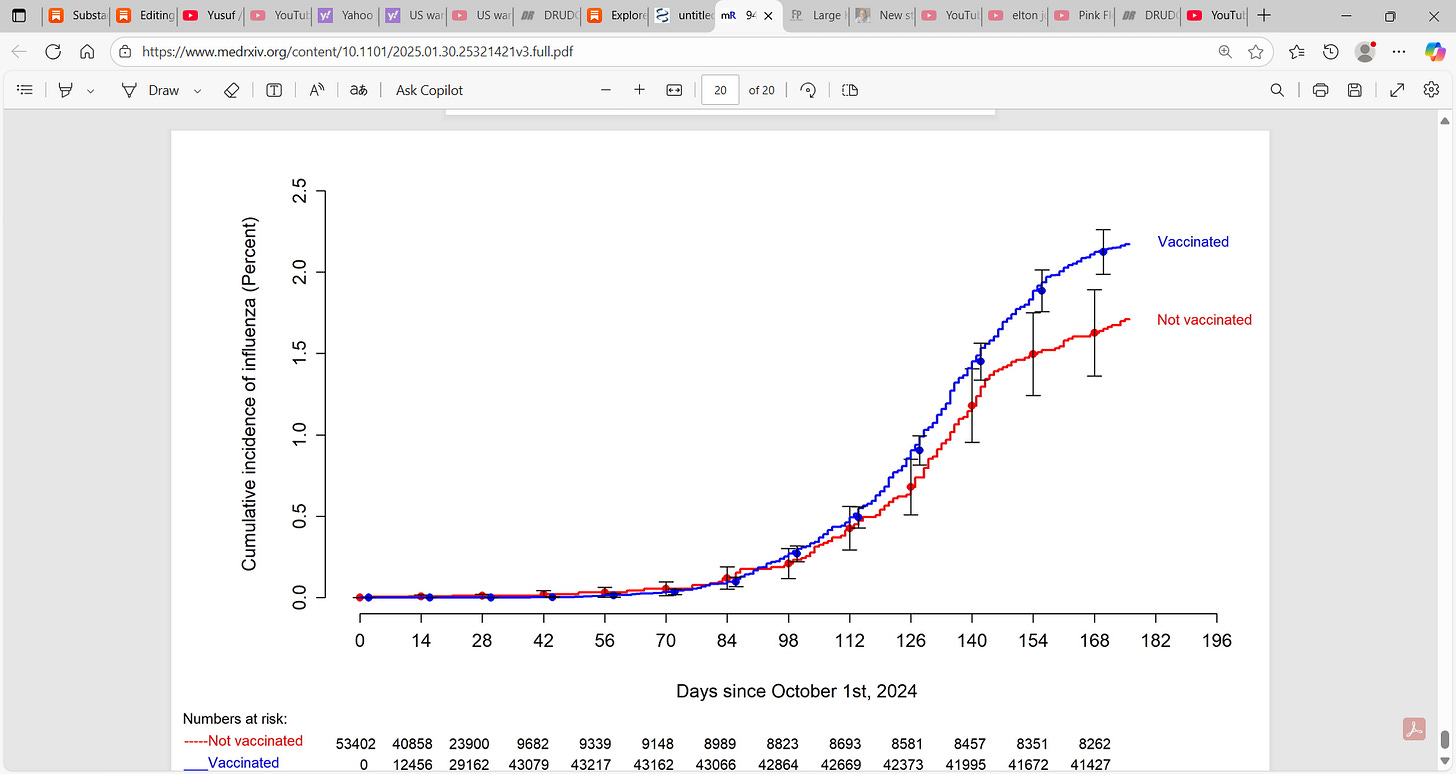
Task: Search within the PDF document
Action: (x=1277, y=90)
